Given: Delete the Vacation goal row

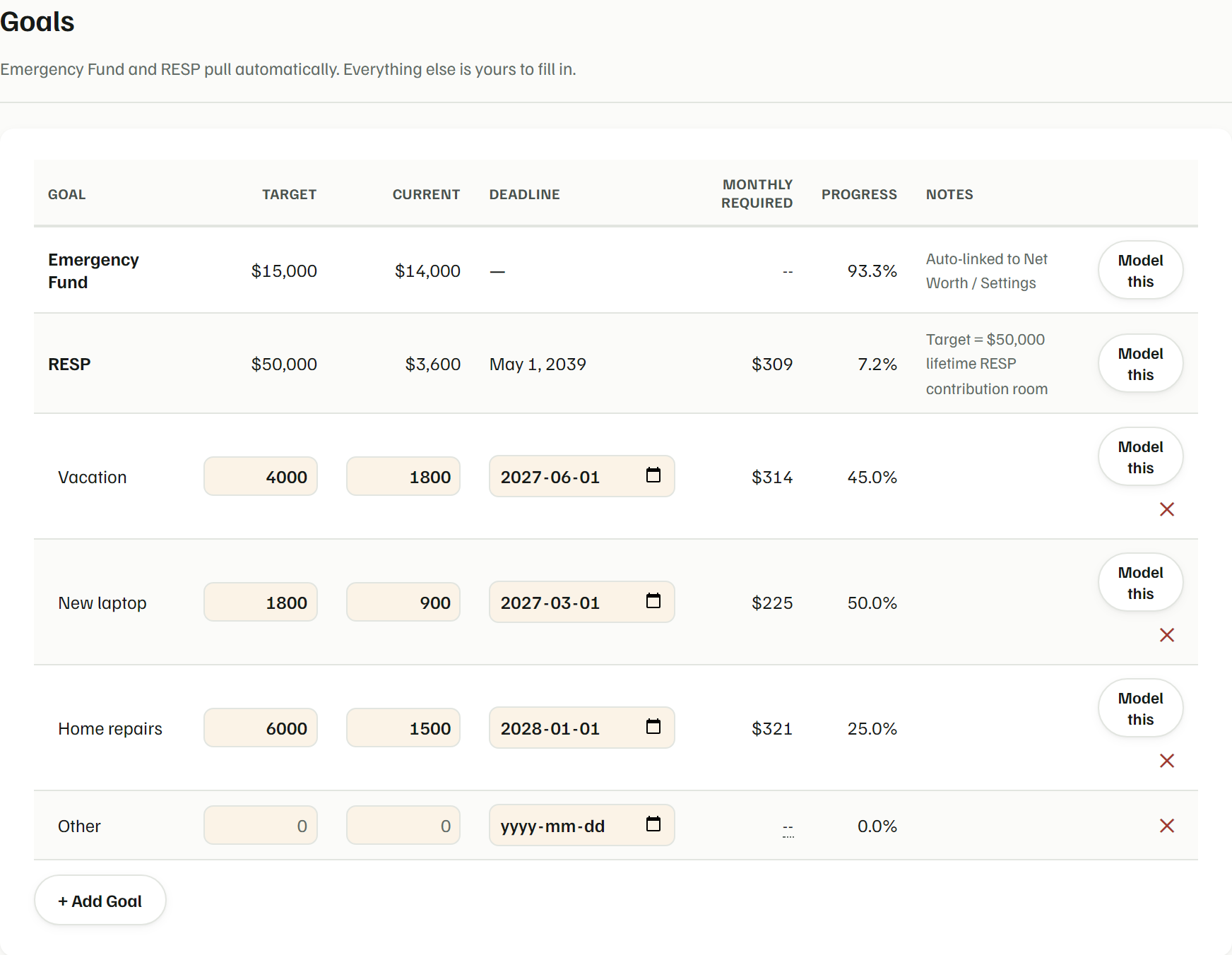Looking at the screenshot, I should coord(1167,509).
